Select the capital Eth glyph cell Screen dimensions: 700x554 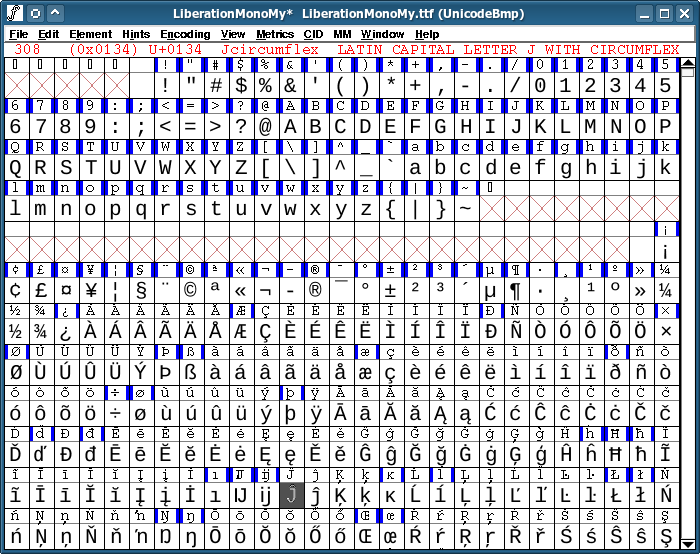click(491, 332)
